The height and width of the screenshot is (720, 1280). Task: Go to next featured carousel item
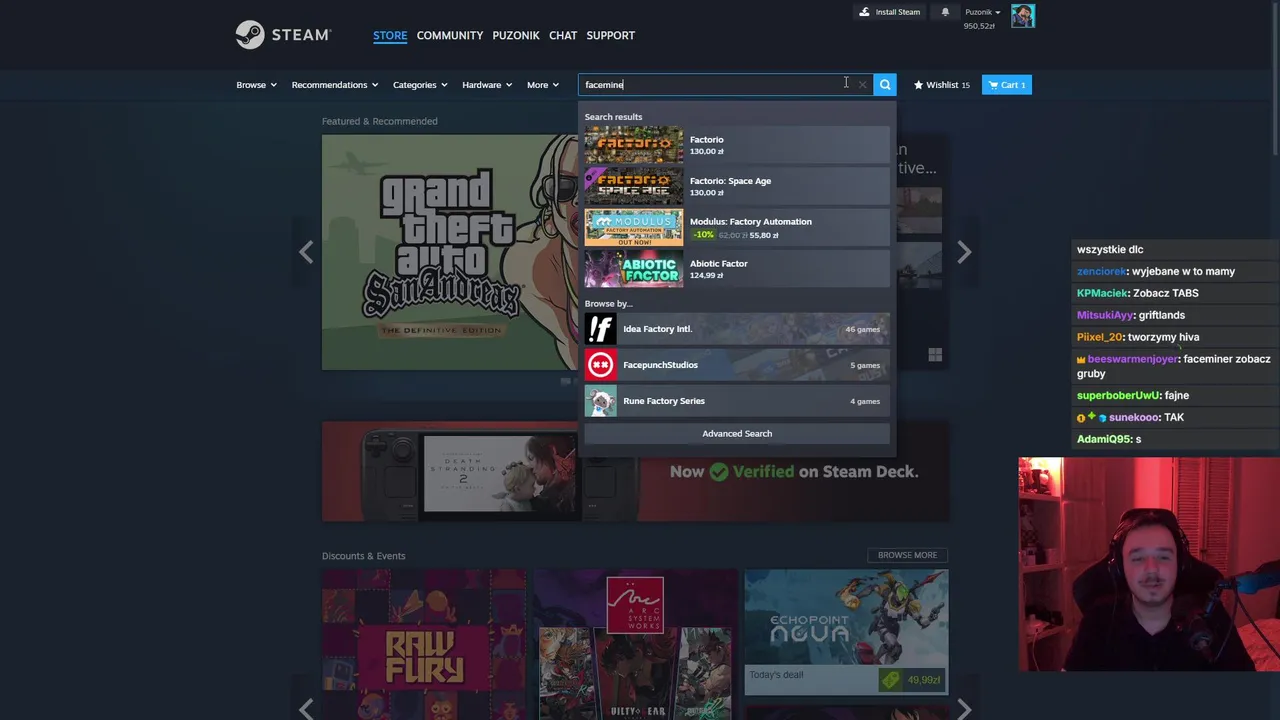point(964,251)
